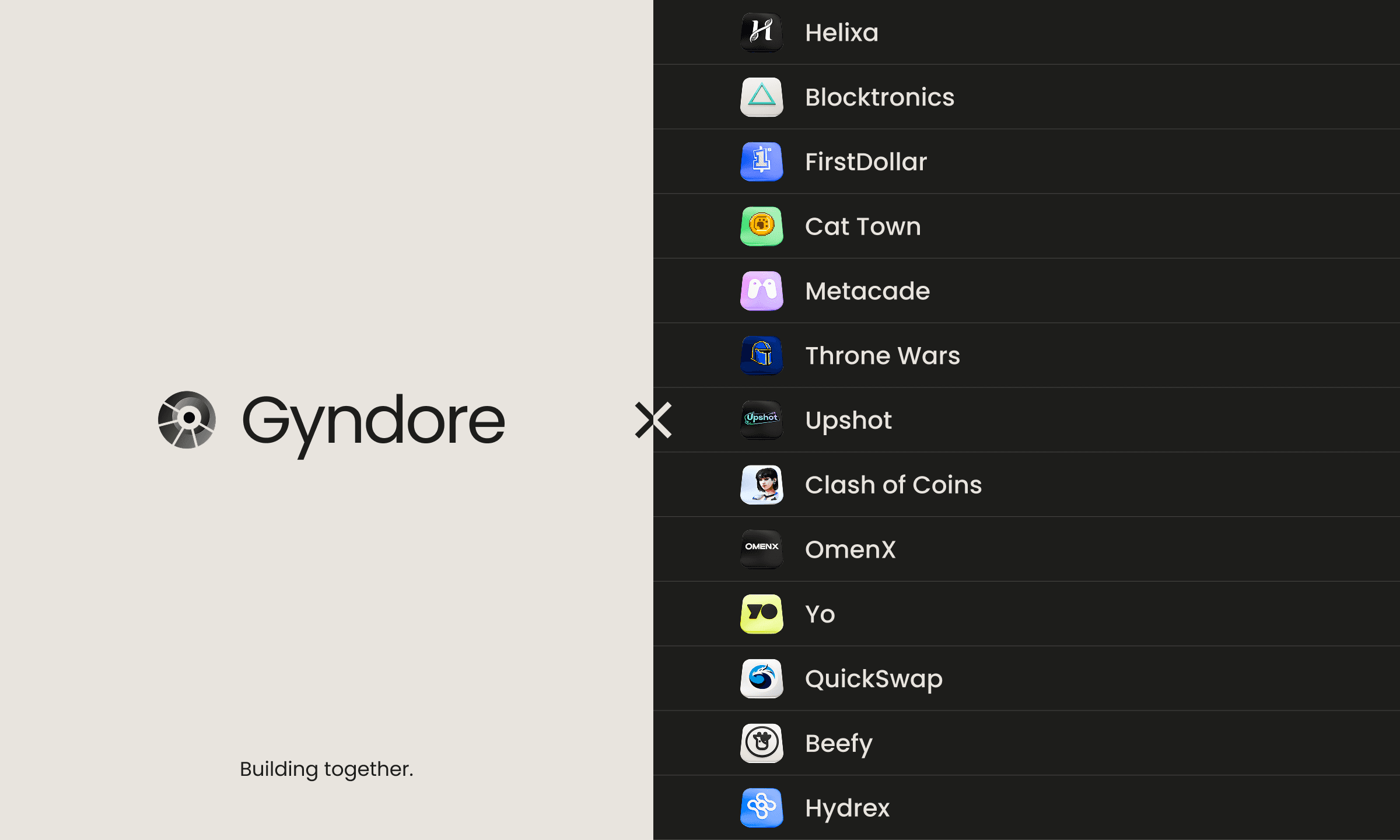The width and height of the screenshot is (1400, 840).
Task: Click the FirstDollar blue icon
Action: click(x=761, y=162)
